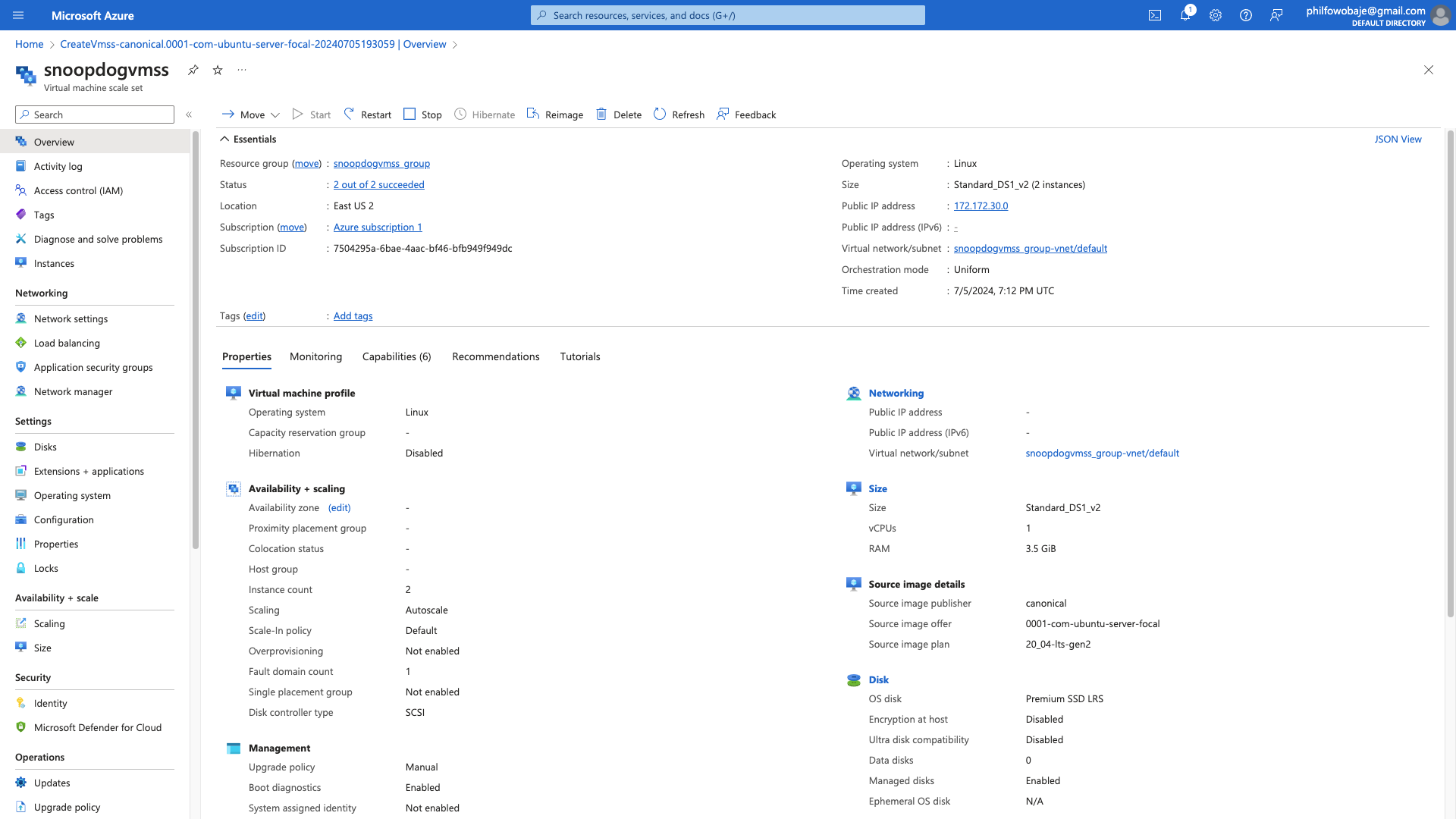Collapse the left sidebar menu
1456x819 pixels.
pyautogui.click(x=189, y=115)
